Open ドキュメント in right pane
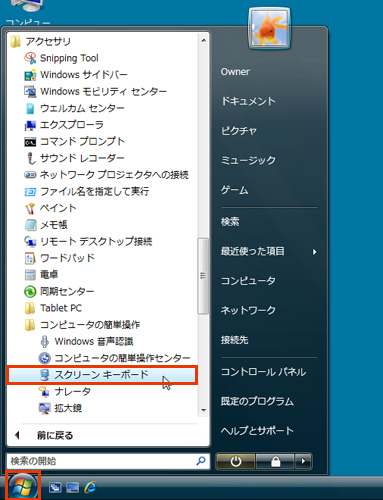The width and height of the screenshot is (383, 500). pos(248,101)
